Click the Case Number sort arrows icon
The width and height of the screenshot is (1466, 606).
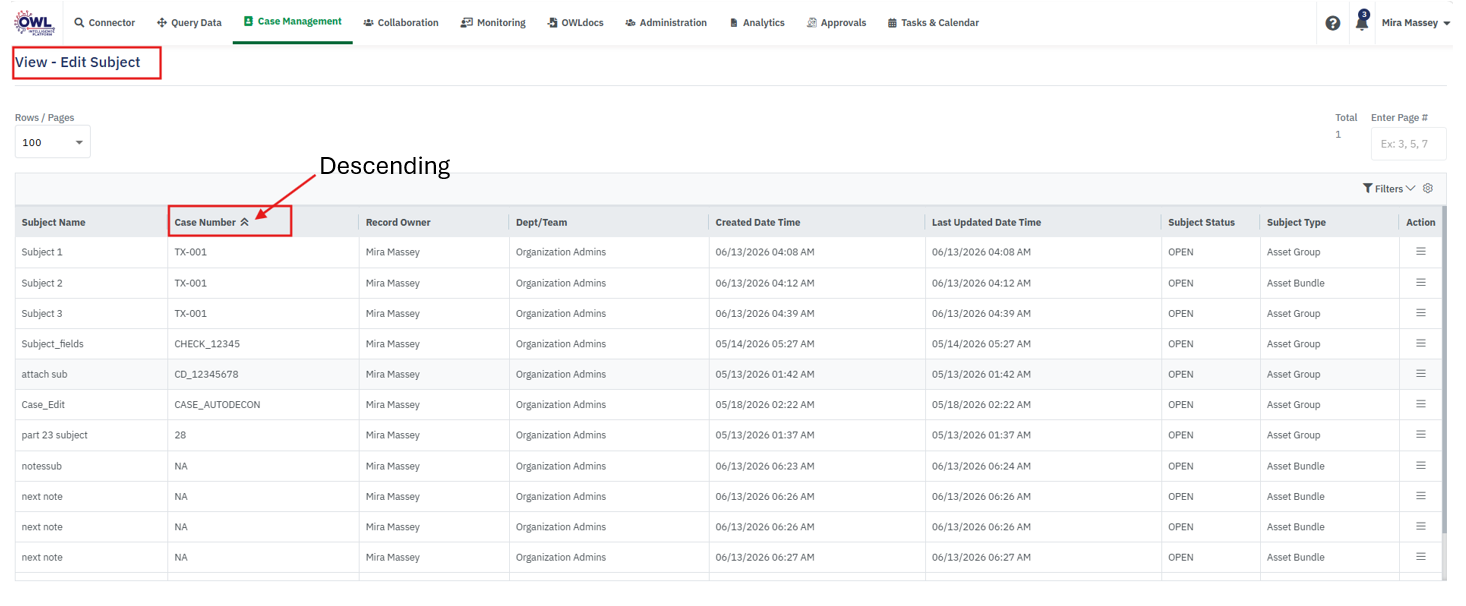[x=244, y=222]
